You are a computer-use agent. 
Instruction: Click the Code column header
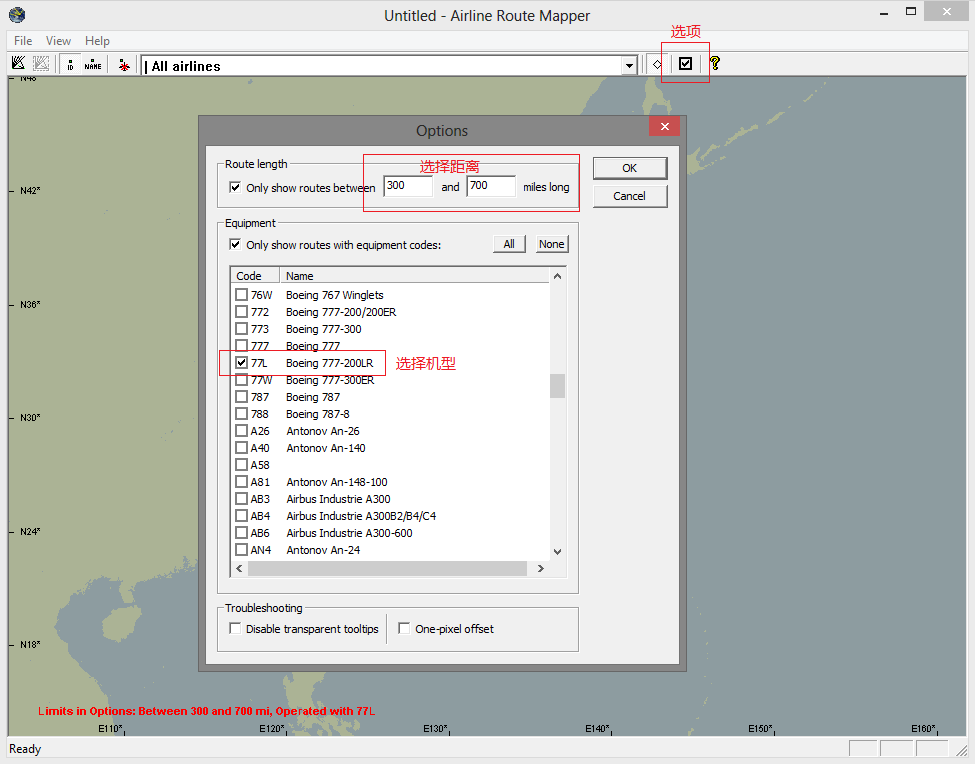[x=256, y=275]
